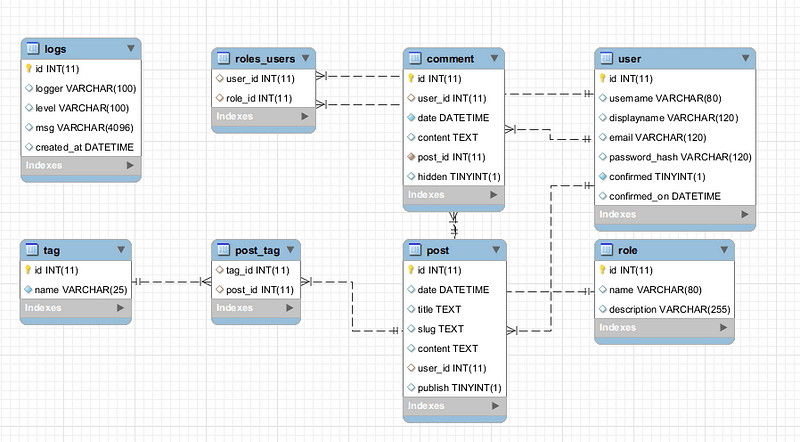800x442 pixels.
Task: Collapse the post table header arrow
Action: [496, 250]
